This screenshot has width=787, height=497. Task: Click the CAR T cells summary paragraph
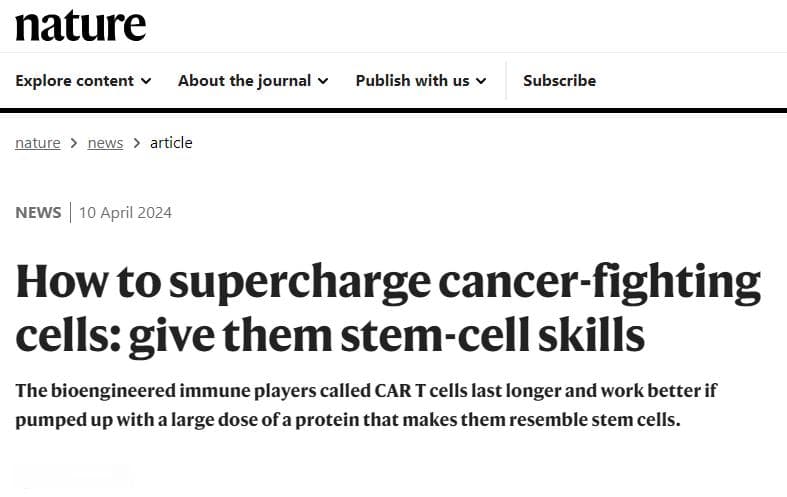pos(366,405)
